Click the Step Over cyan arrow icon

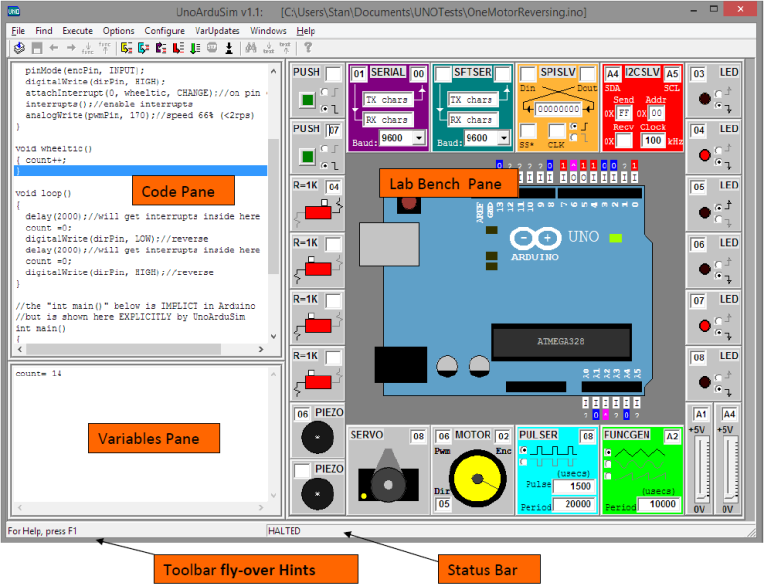[144, 48]
